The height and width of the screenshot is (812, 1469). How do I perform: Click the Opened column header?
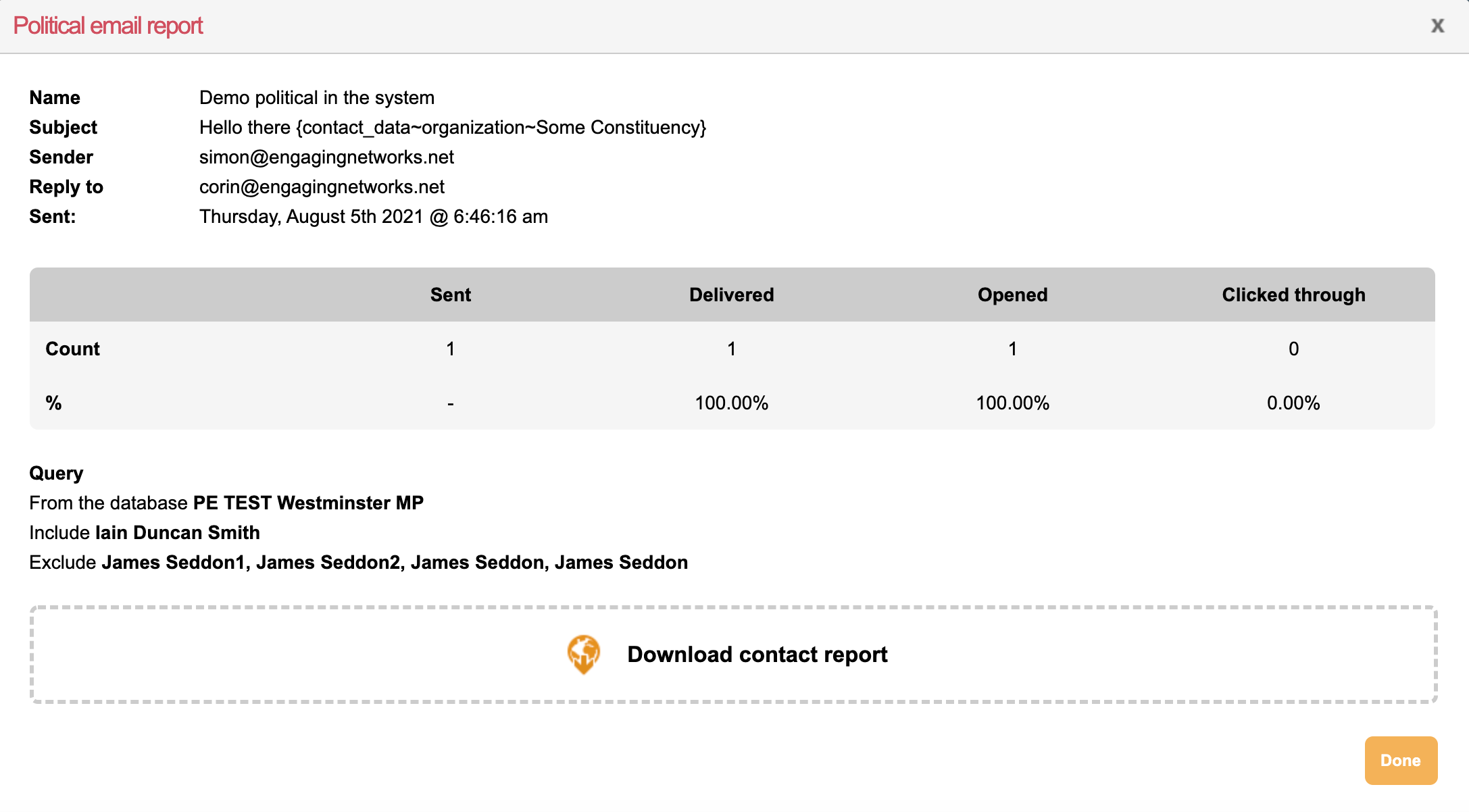point(1012,295)
